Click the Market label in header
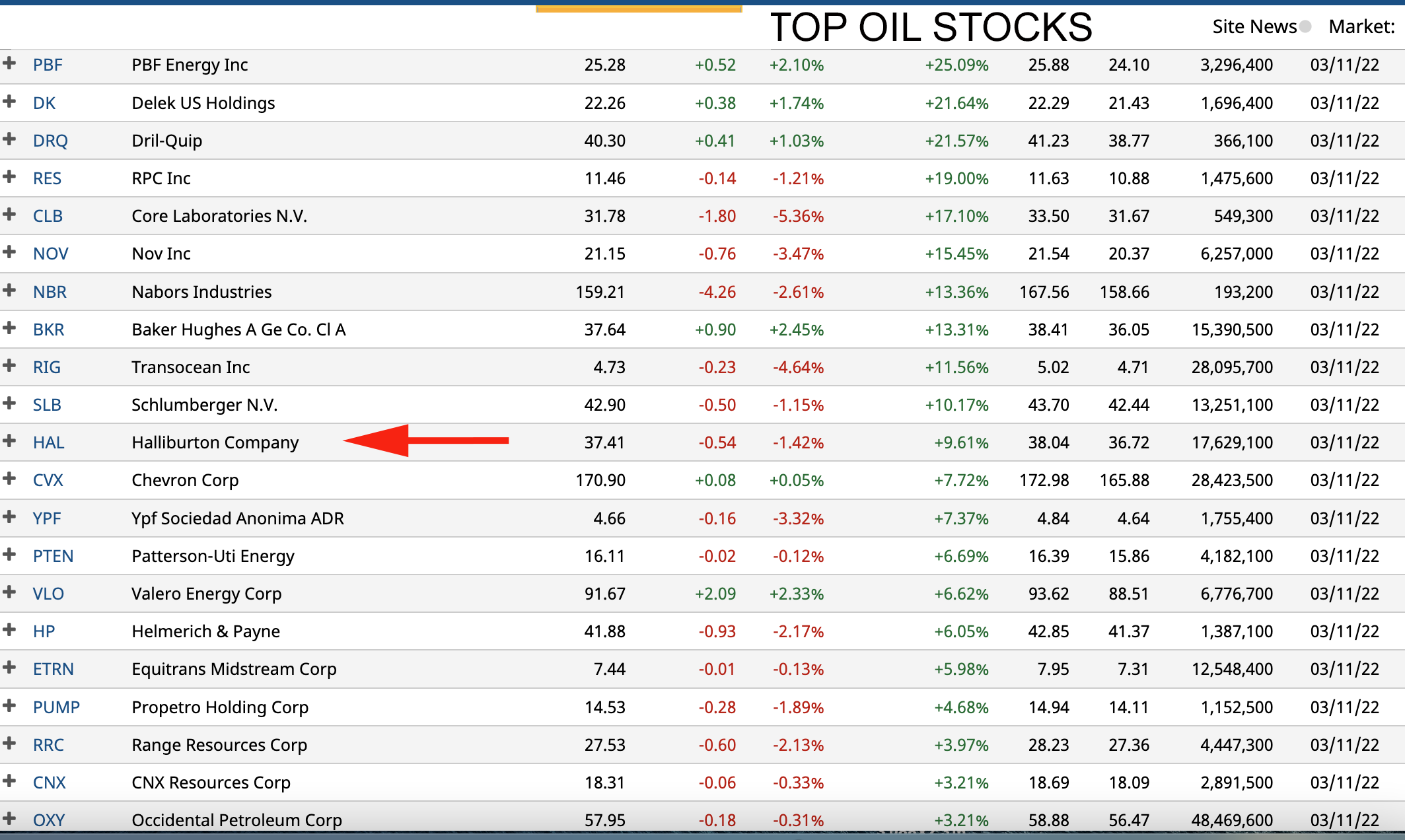Image resolution: width=1405 pixels, height=840 pixels. click(x=1361, y=26)
